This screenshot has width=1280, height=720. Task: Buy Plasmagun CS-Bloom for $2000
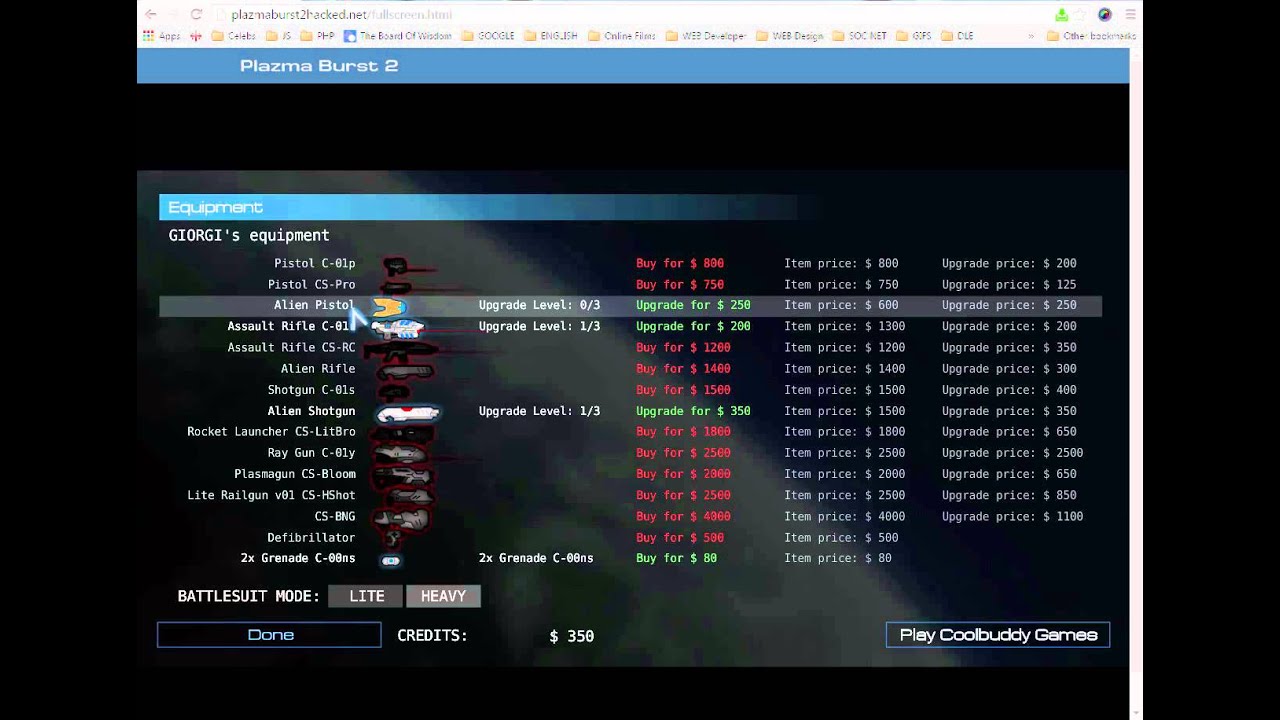coord(683,474)
